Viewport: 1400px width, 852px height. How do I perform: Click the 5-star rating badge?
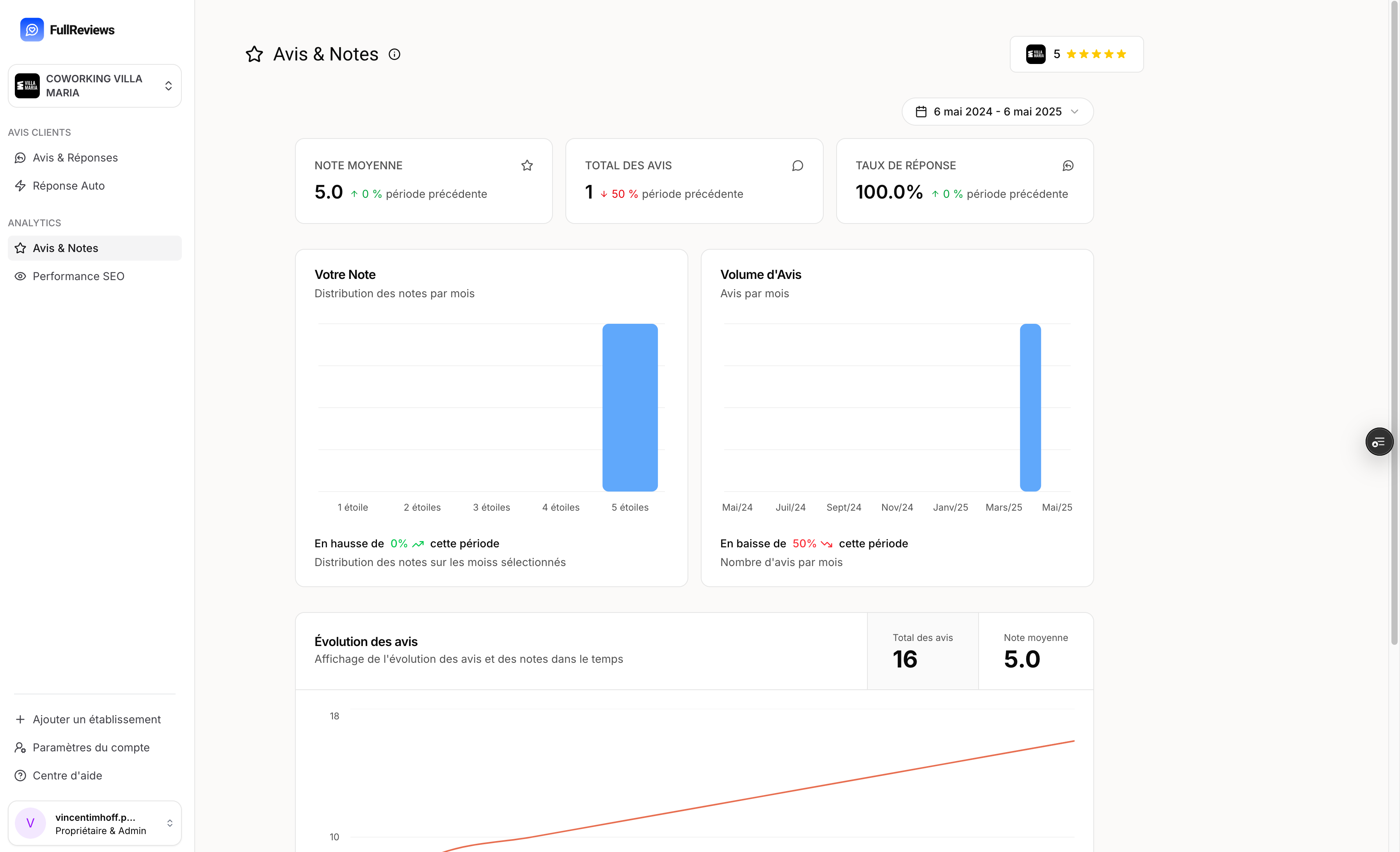1077,54
